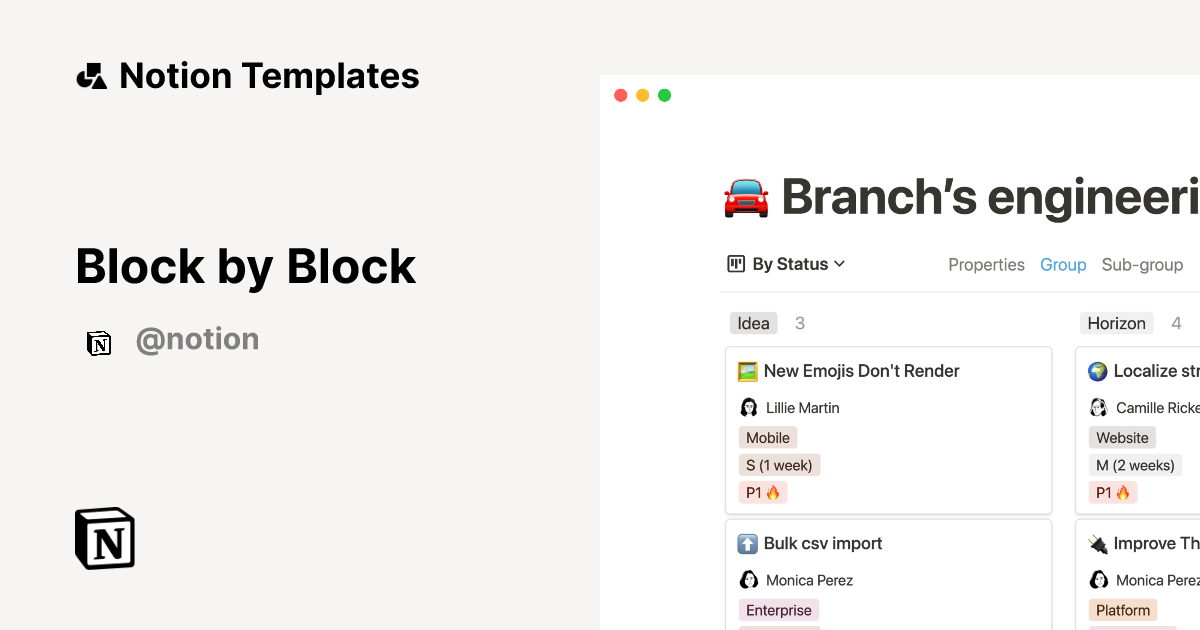Click the small Notion icon beside @notion
The width and height of the screenshot is (1200, 630).
coord(99,343)
